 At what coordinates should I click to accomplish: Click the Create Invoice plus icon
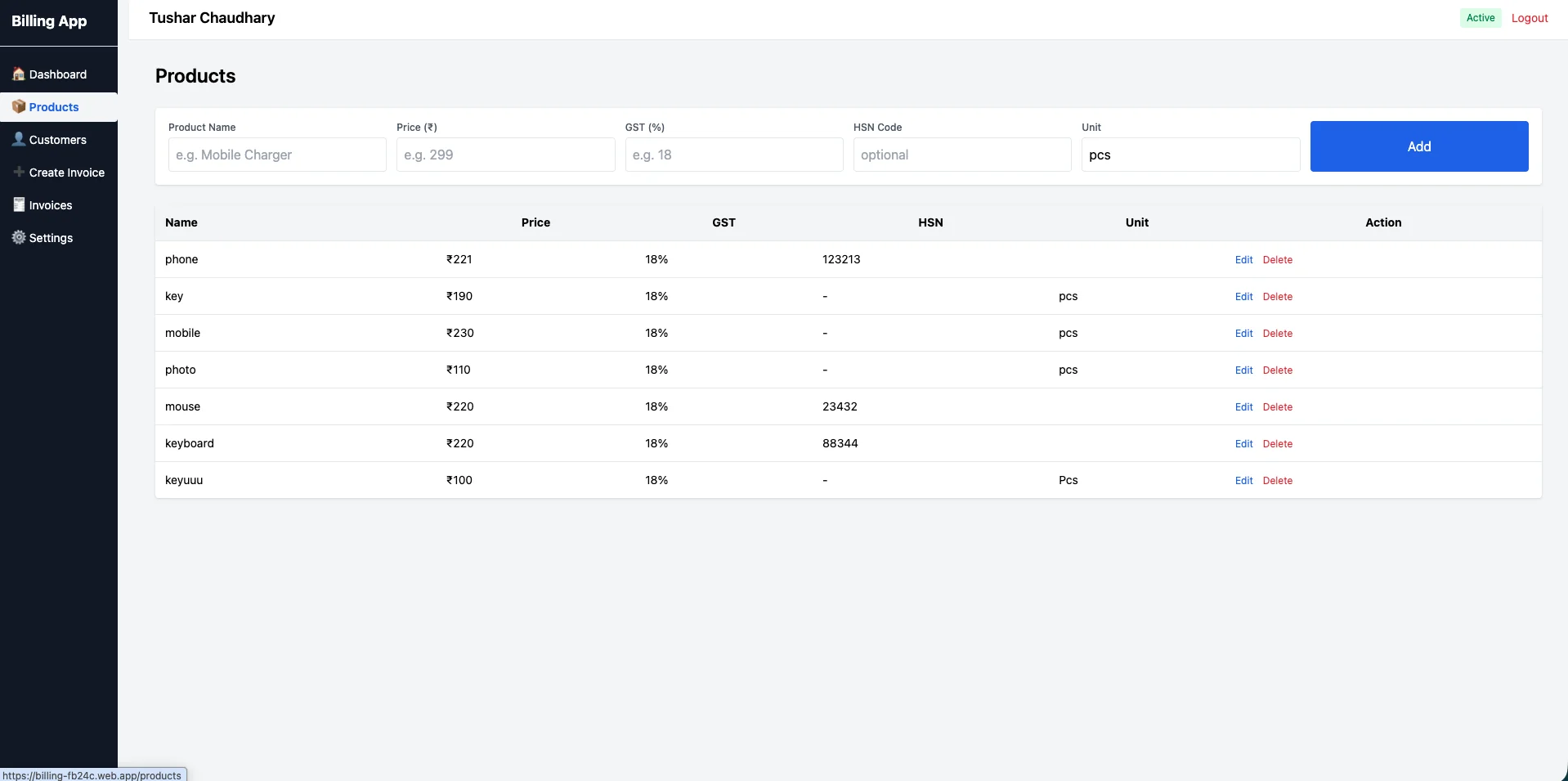tap(18, 172)
